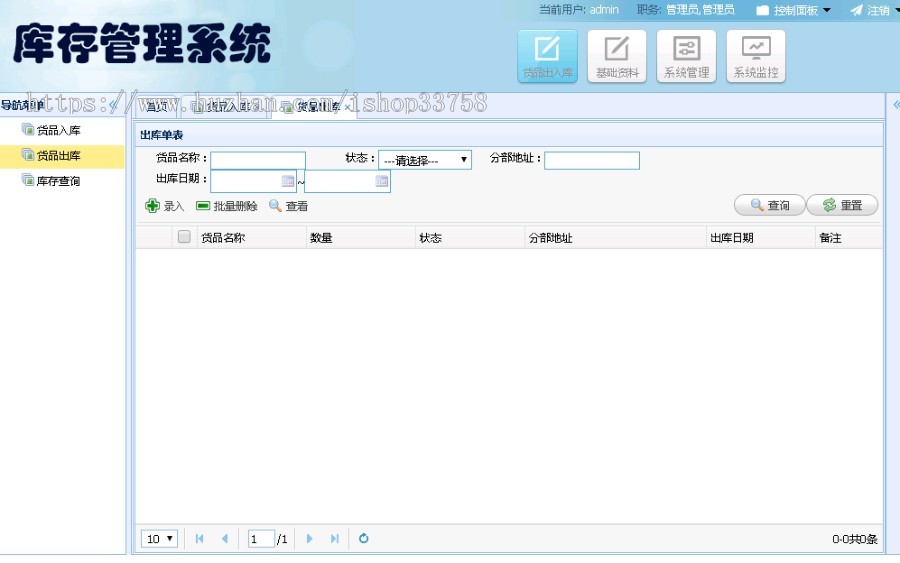Image resolution: width=900 pixels, height=563 pixels.
Task: Switch to the 首页 tab
Action: tap(157, 107)
